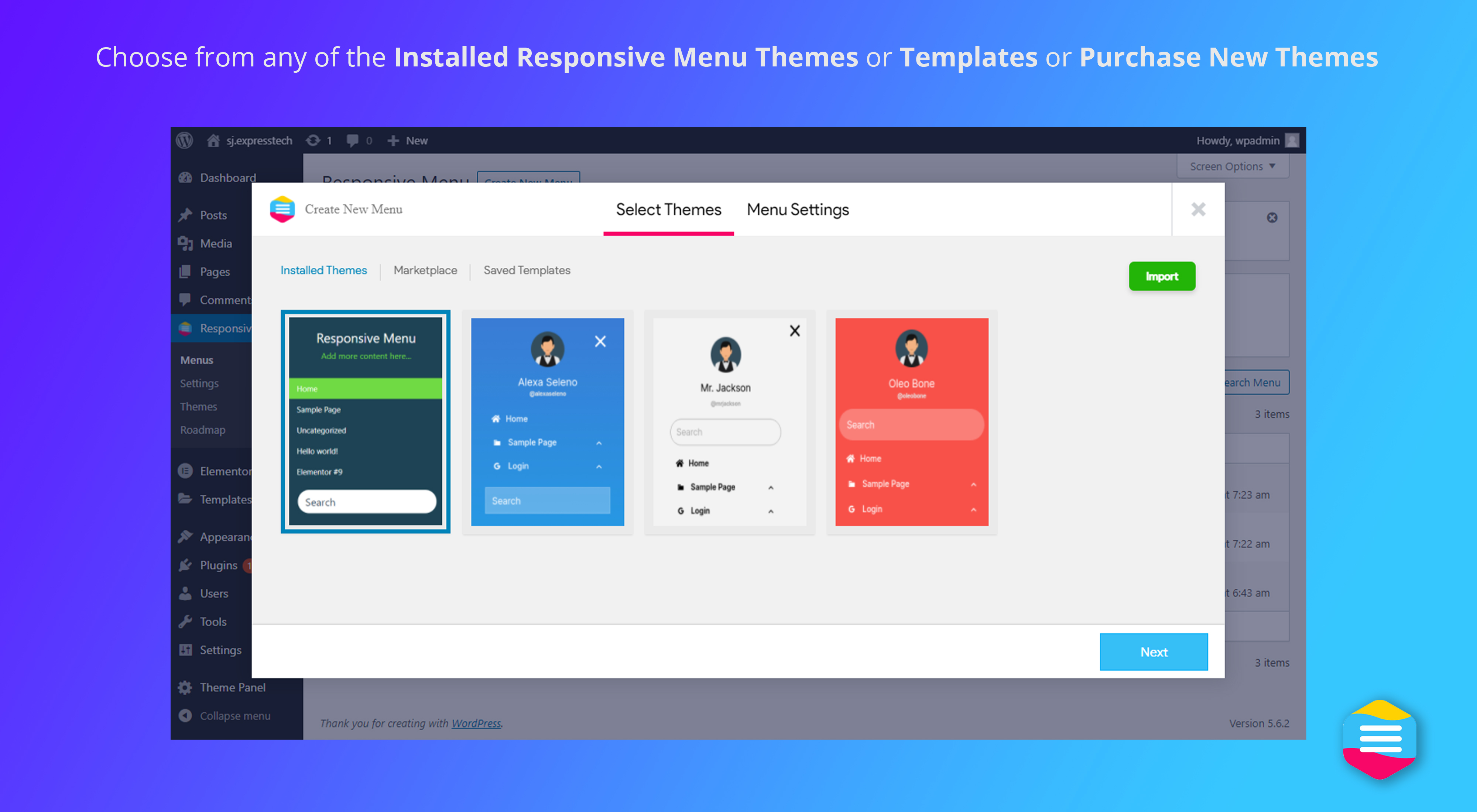Click the Next button
This screenshot has height=812, width=1477.
[1154, 651]
